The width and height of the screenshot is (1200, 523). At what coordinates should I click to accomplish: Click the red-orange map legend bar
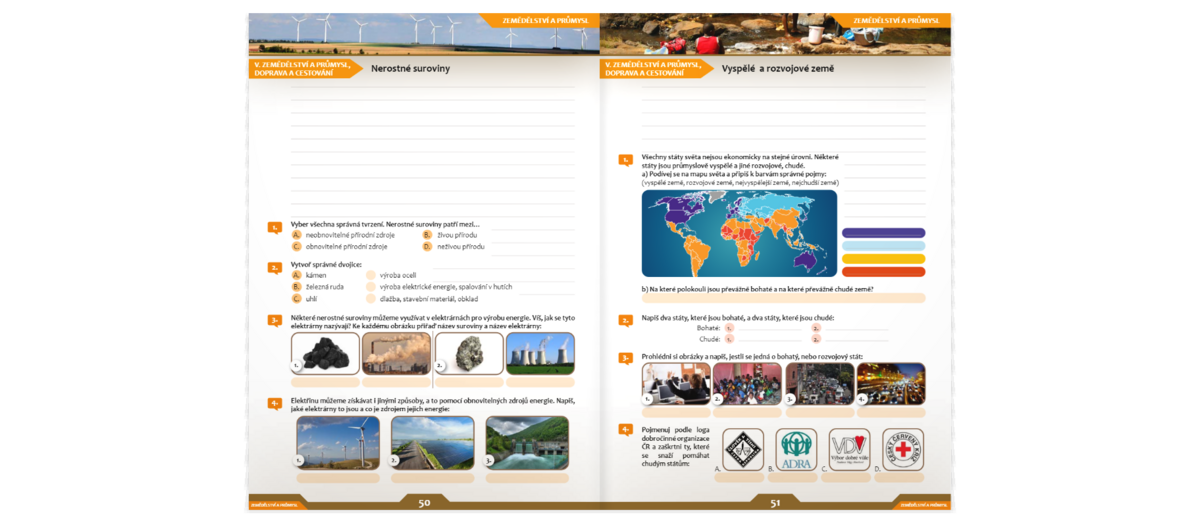click(x=884, y=272)
